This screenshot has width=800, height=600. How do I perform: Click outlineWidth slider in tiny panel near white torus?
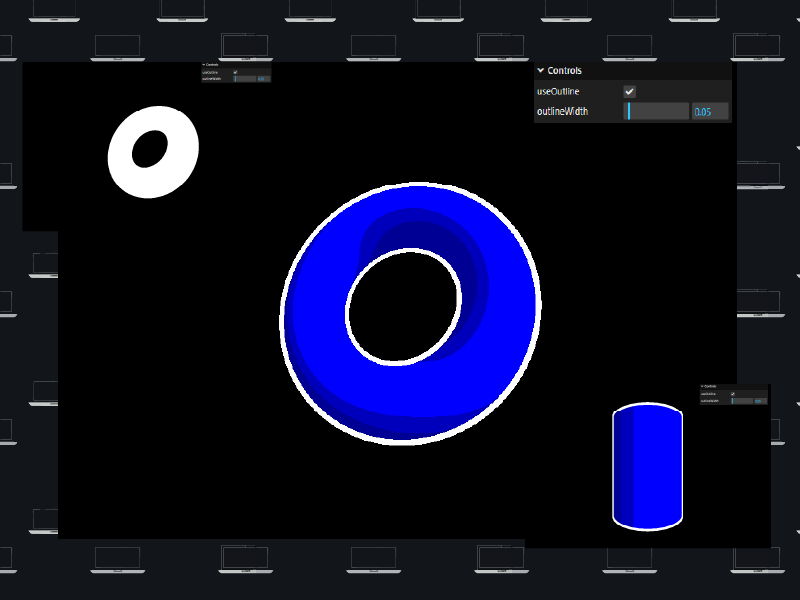tap(244, 78)
